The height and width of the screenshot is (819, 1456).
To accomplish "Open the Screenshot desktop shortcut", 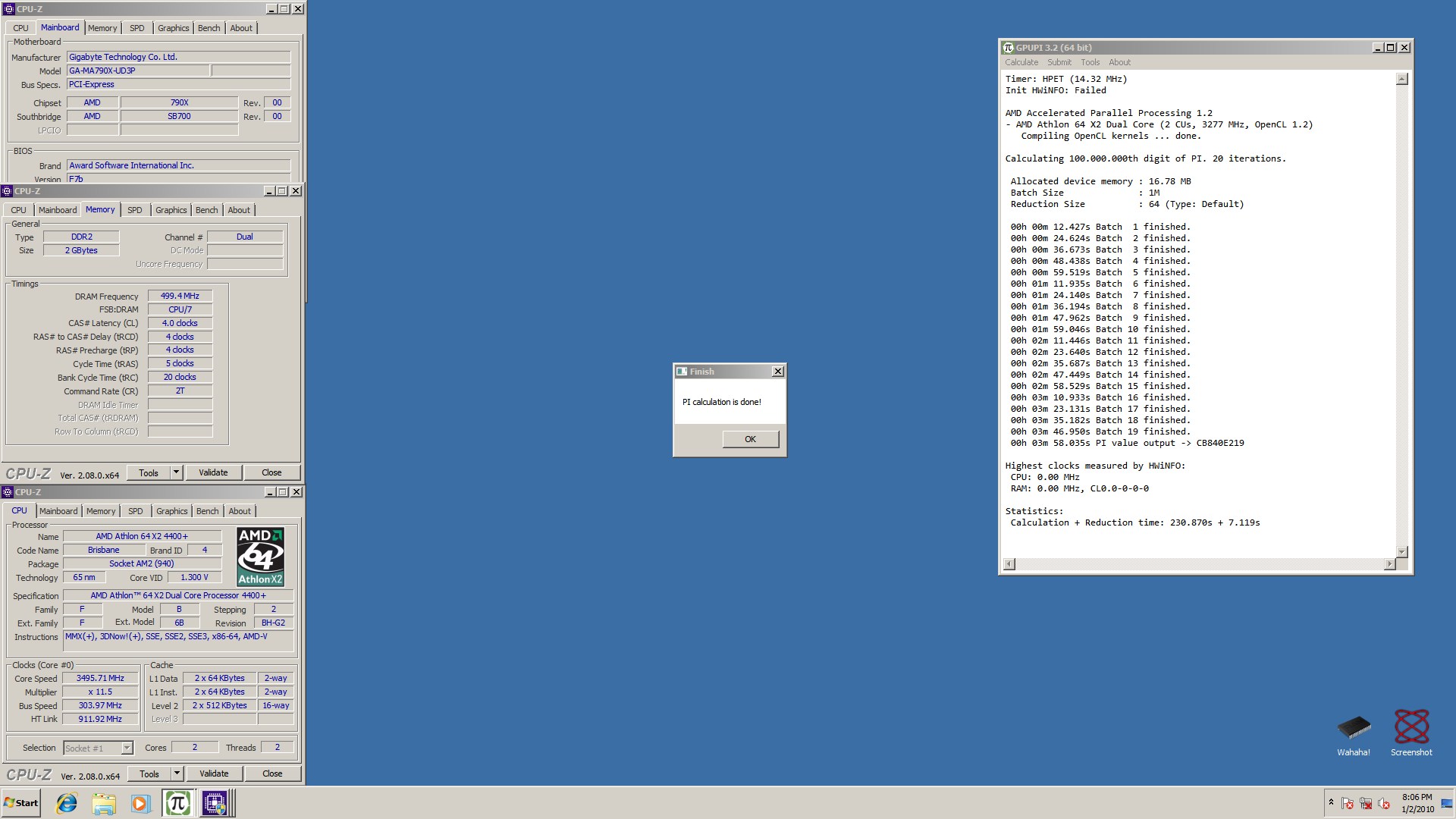I will tap(1411, 733).
